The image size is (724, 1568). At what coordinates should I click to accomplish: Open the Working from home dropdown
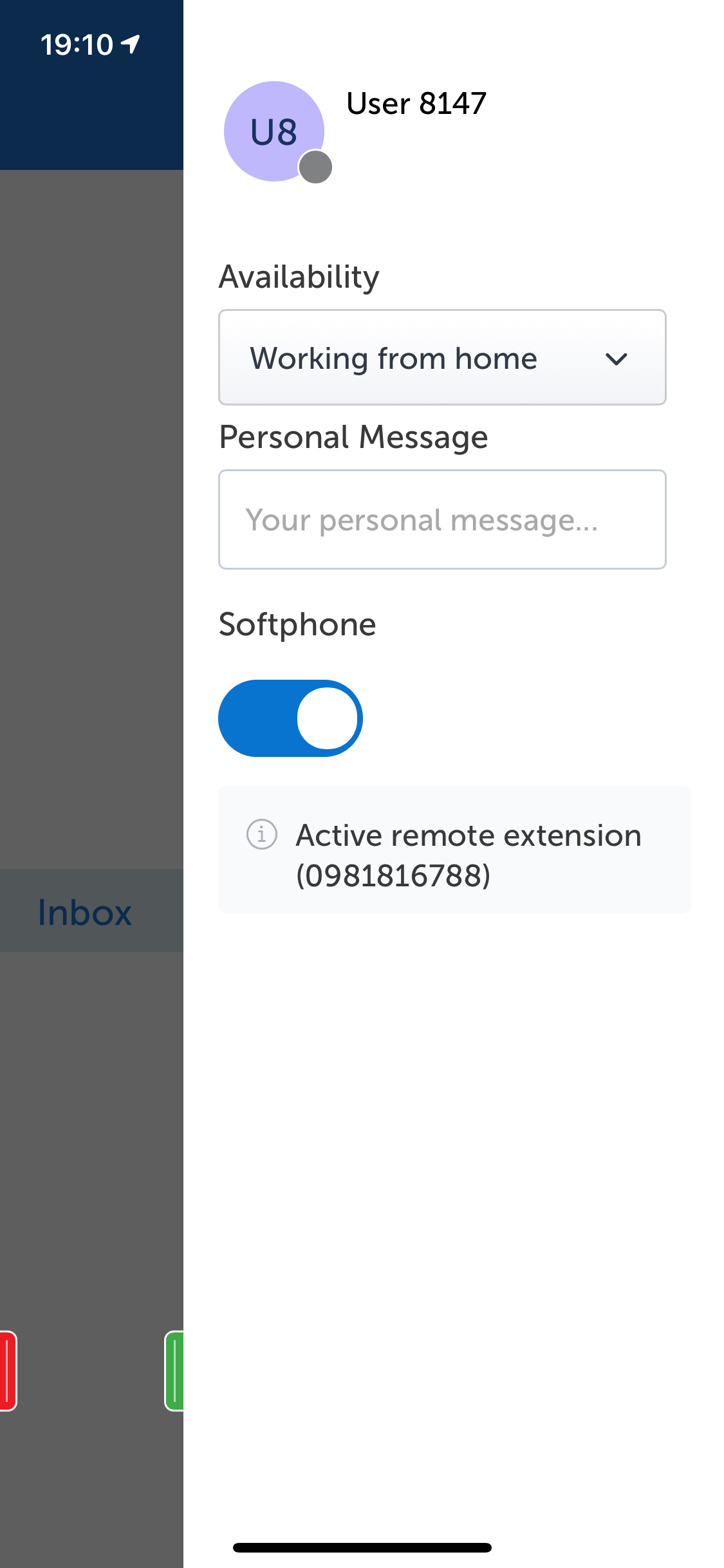tap(441, 358)
